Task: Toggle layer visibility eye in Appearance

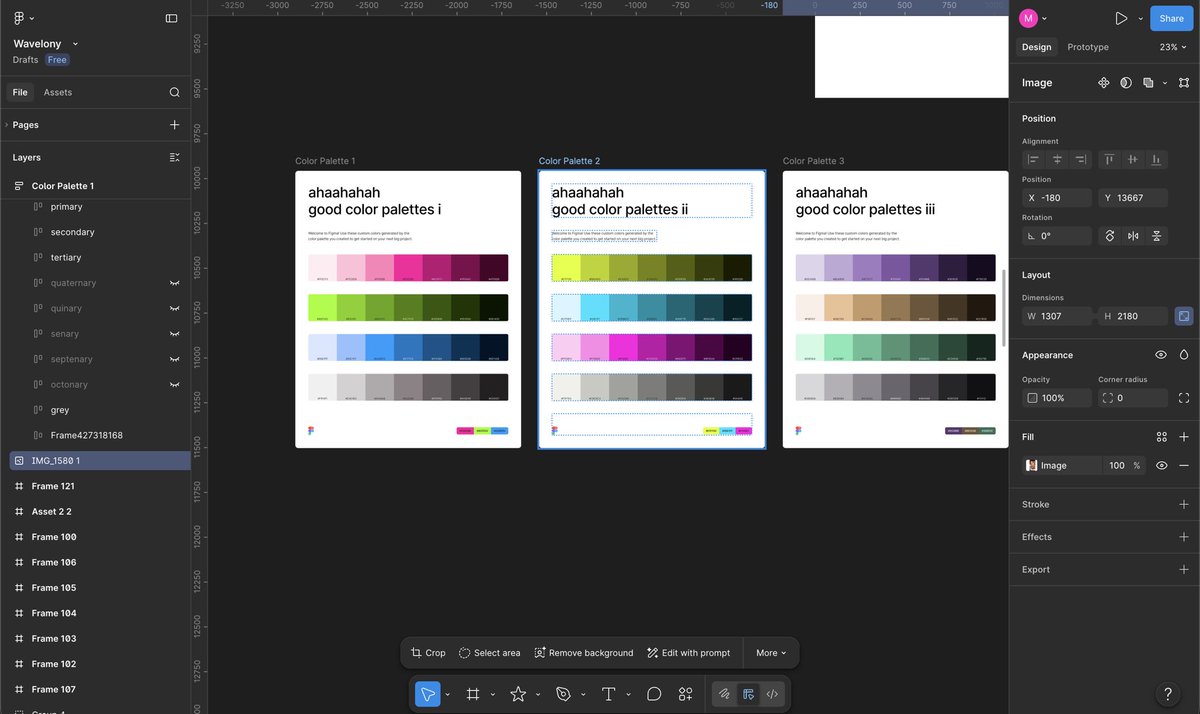Action: (1161, 355)
